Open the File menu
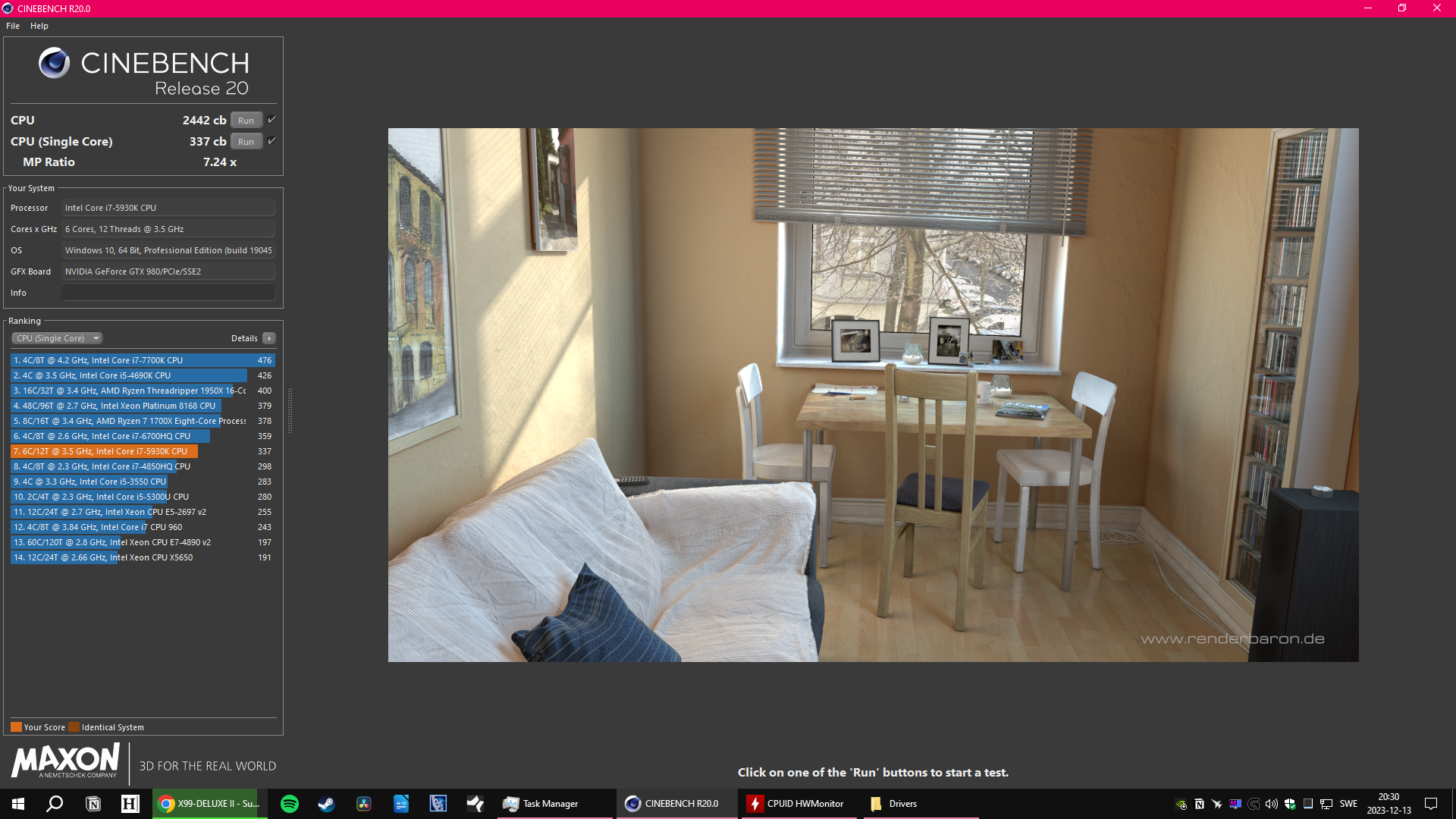The height and width of the screenshot is (819, 1456). (13, 26)
